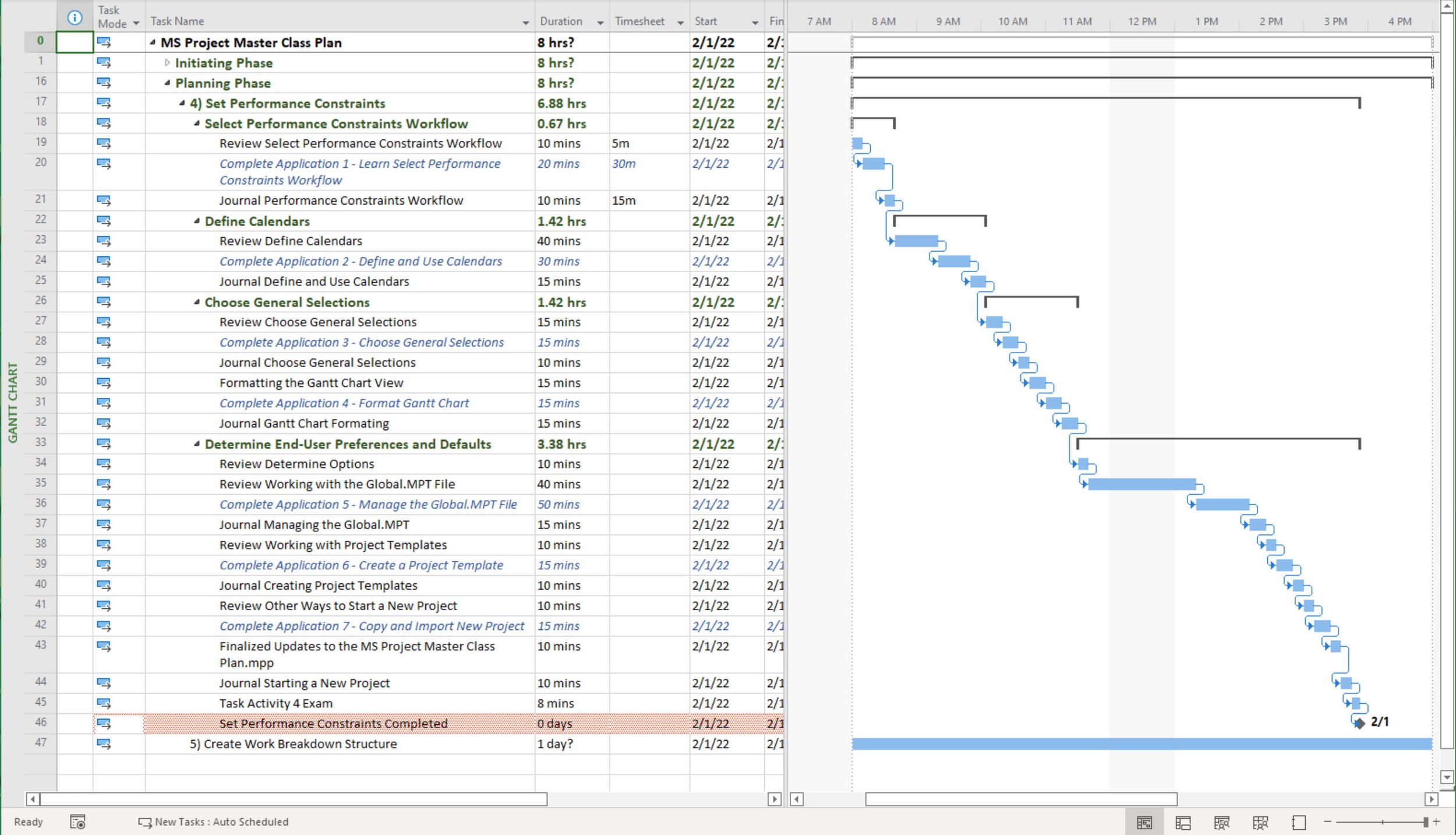Click zoom out minus icon

click(x=1327, y=822)
